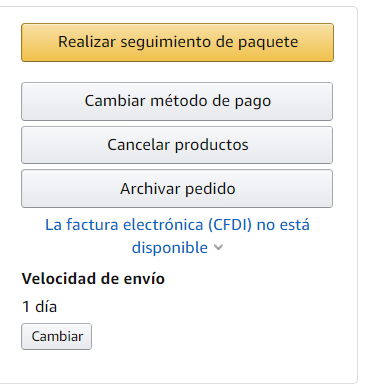Show CFDI invoice unavailable details dropdown arrow
This screenshot has width=372, height=387.
click(218, 247)
